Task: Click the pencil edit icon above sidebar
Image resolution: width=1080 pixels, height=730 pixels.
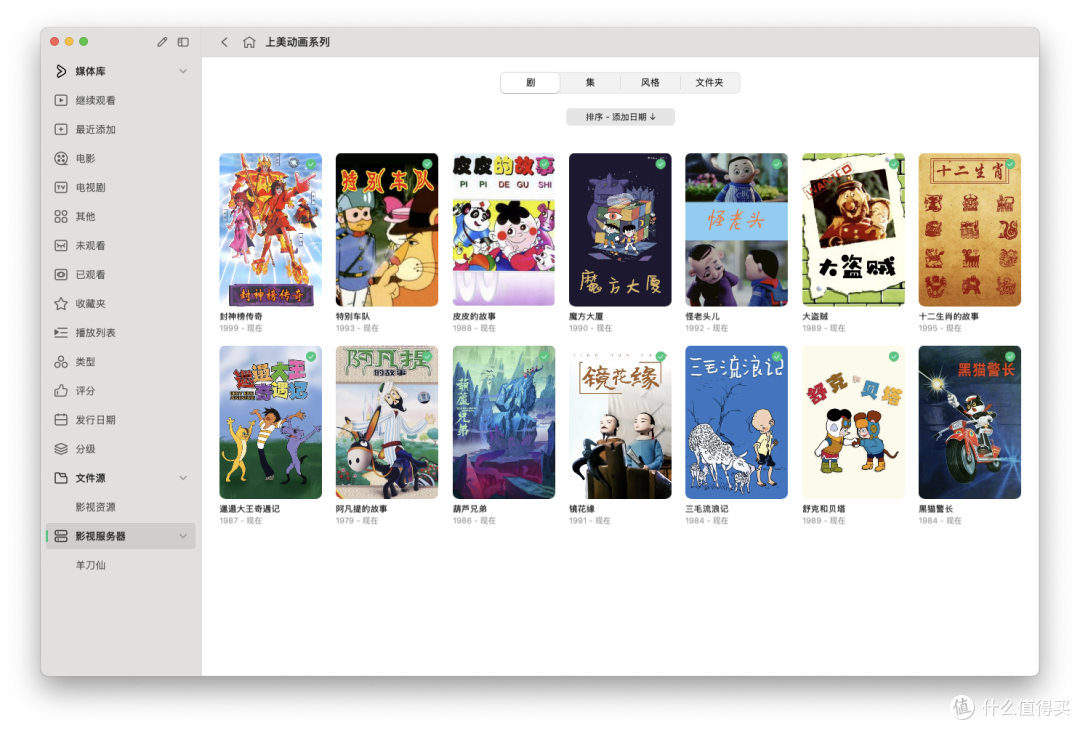Action: point(162,42)
